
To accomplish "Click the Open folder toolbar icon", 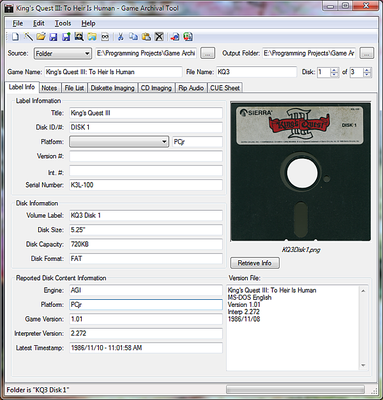I will coord(41,37).
